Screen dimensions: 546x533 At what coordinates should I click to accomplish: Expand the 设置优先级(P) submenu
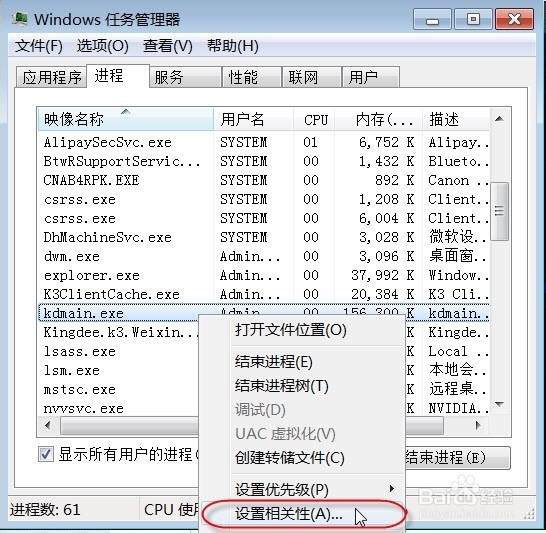[303, 489]
